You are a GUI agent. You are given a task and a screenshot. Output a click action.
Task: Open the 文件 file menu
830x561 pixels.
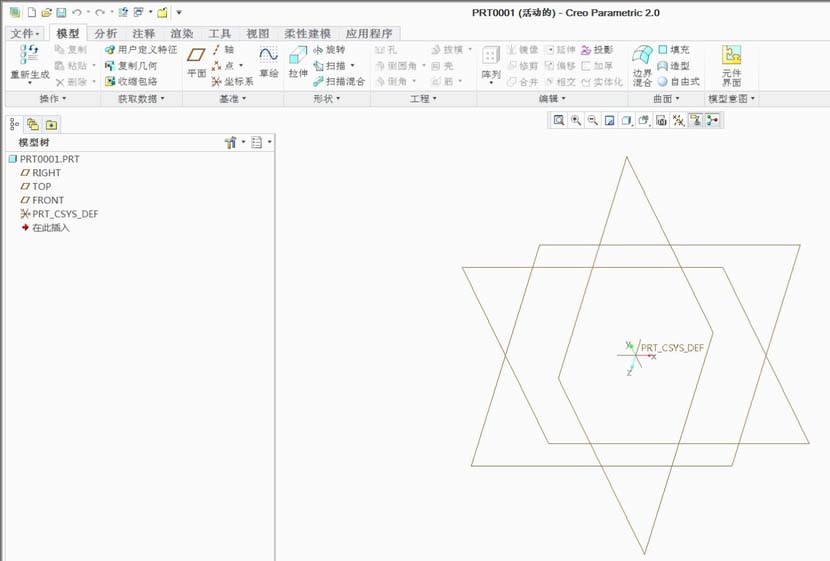[x=25, y=33]
